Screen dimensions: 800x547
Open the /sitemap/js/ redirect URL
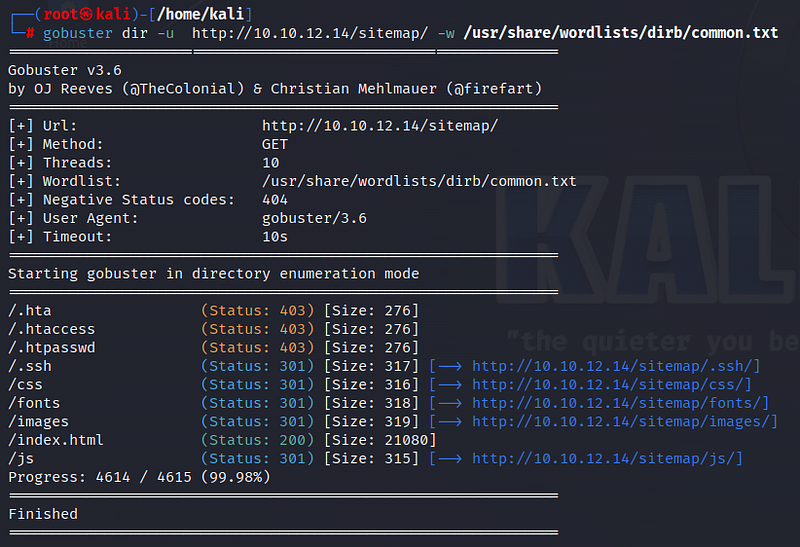point(607,458)
